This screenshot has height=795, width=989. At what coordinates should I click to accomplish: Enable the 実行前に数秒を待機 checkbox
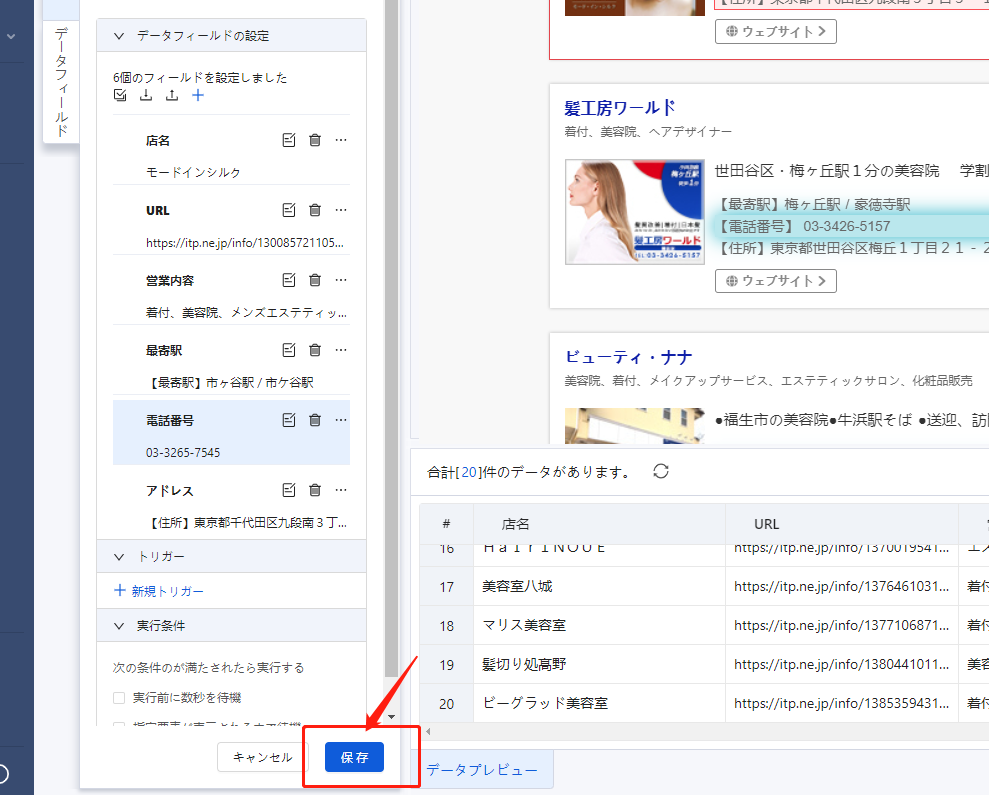coord(119,697)
